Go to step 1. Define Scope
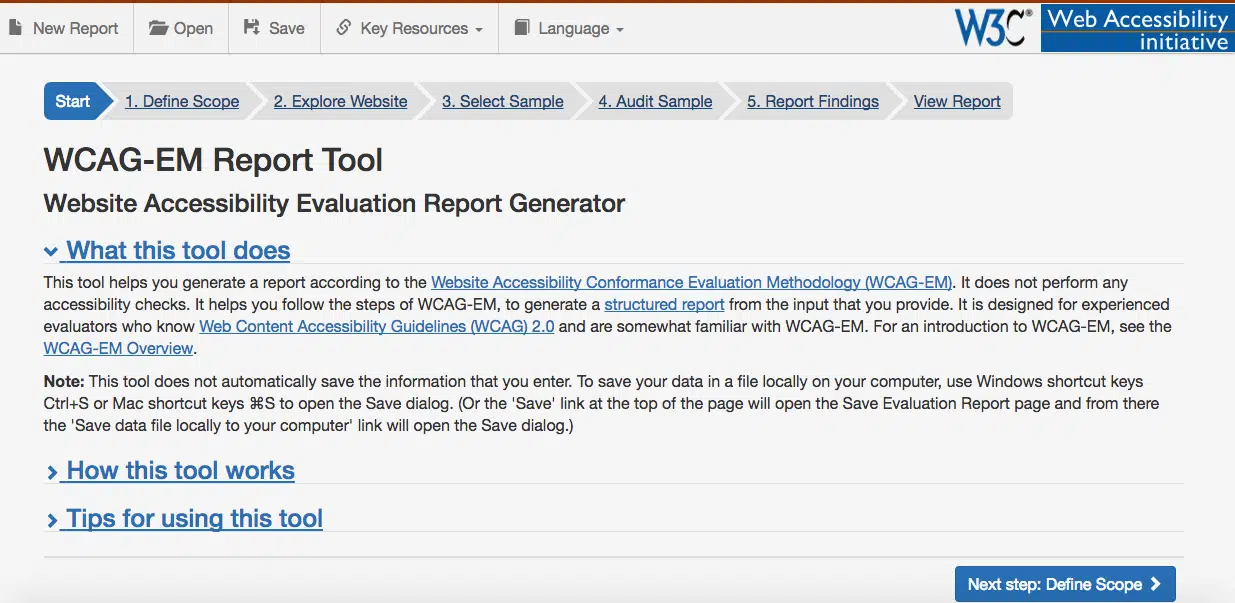 182,101
